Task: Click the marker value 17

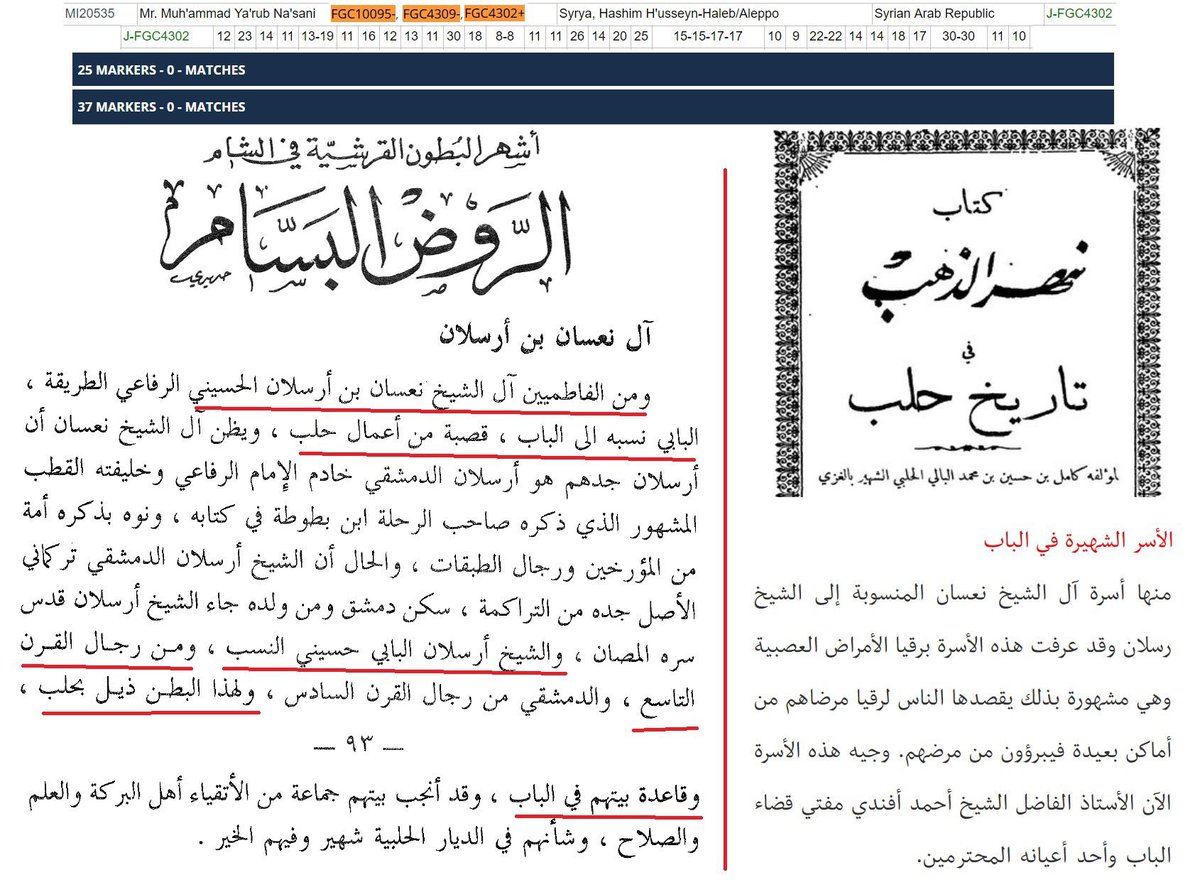Action: (x=920, y=35)
